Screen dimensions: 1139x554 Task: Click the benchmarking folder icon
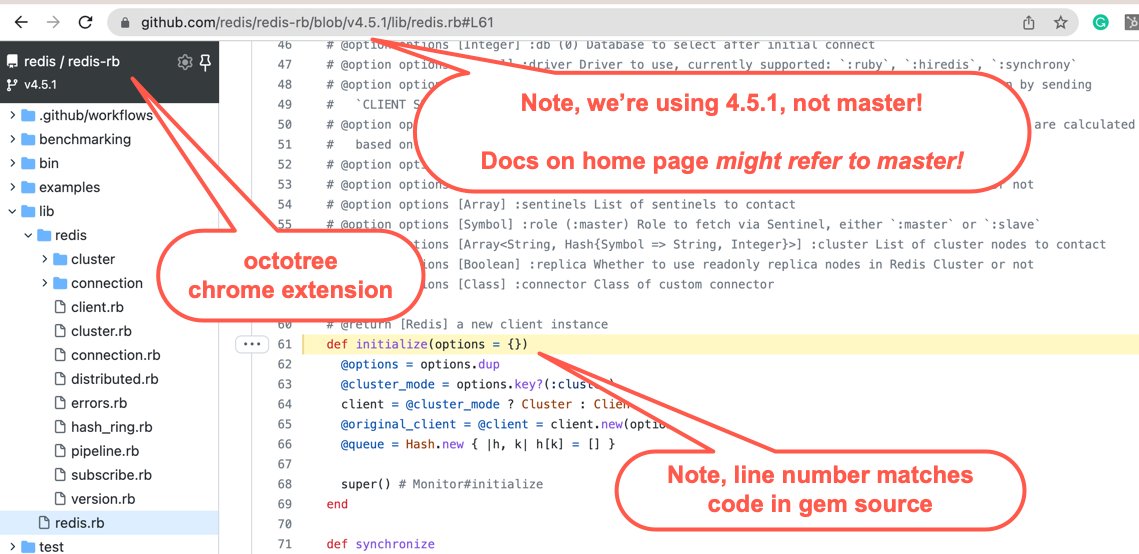[x=28, y=139]
